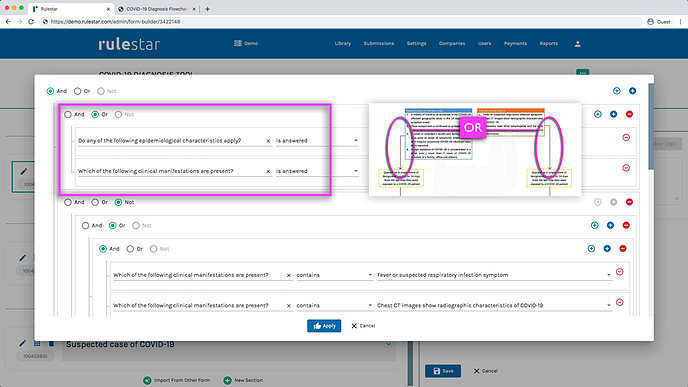Image resolution: width=688 pixels, height=387 pixels.
Task: Click the filled blue plus icon in the innermost And group
Action: click(607, 248)
